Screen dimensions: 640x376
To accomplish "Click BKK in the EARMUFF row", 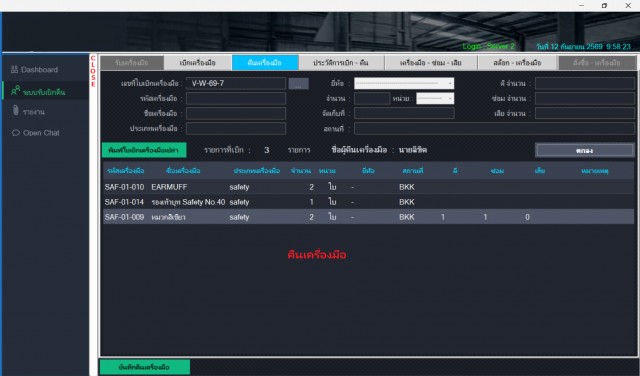I will coord(407,187).
